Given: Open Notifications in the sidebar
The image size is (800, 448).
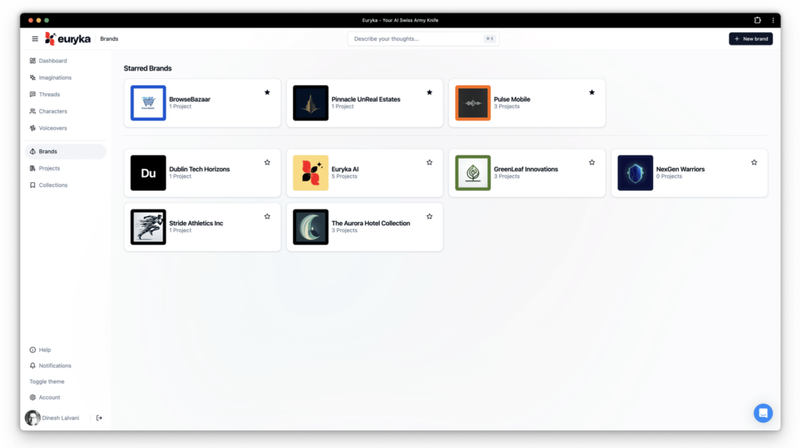Looking at the screenshot, I should (x=55, y=366).
